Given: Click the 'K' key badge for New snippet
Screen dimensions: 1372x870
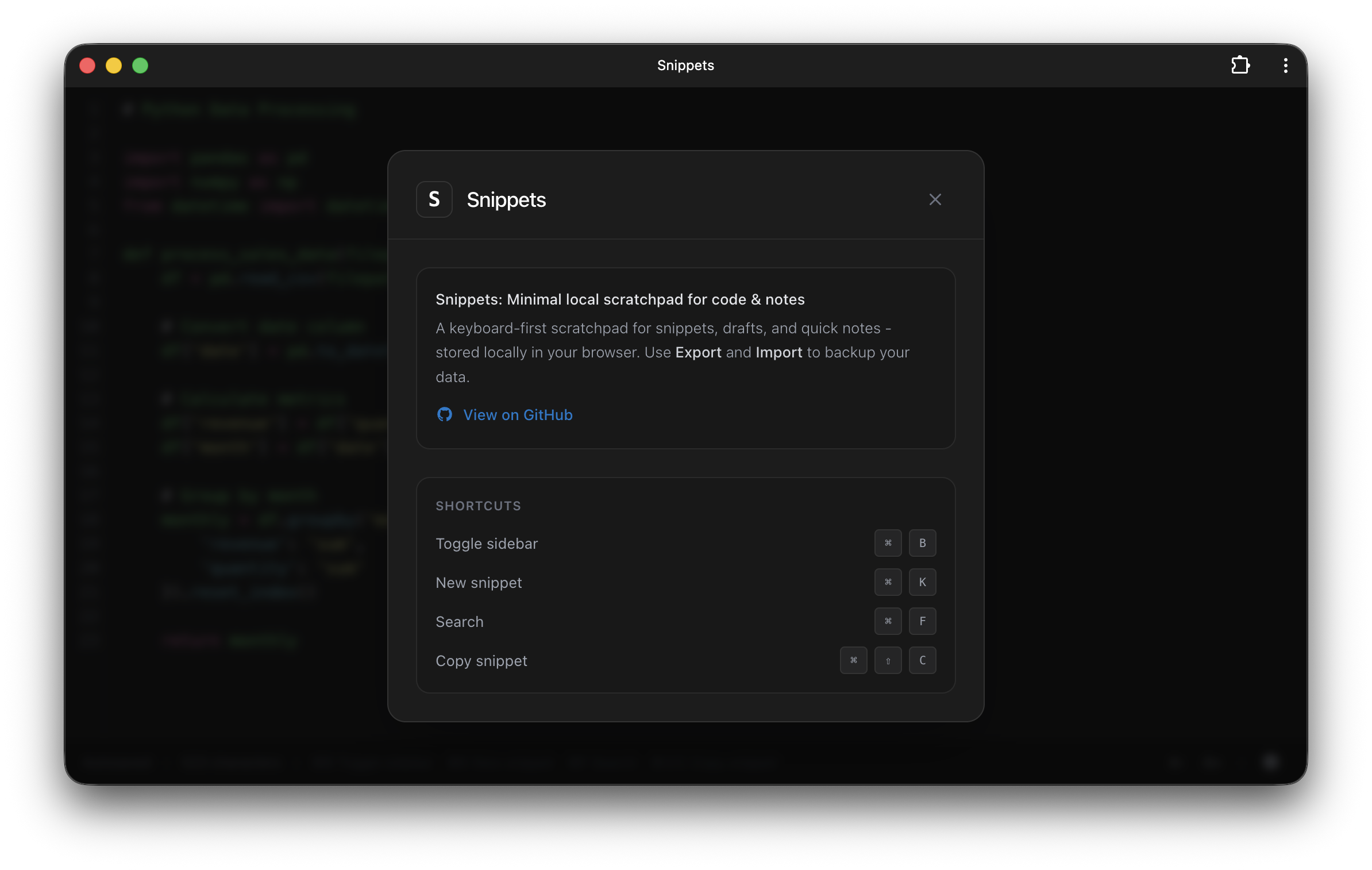Looking at the screenshot, I should [x=922, y=582].
